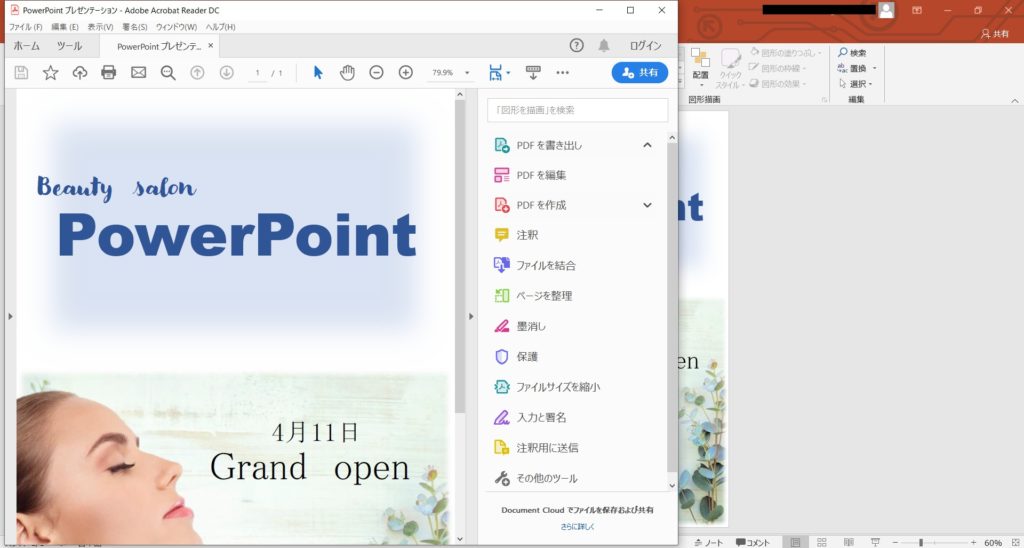Open the fit page options dropdown arrow

[x=508, y=73]
